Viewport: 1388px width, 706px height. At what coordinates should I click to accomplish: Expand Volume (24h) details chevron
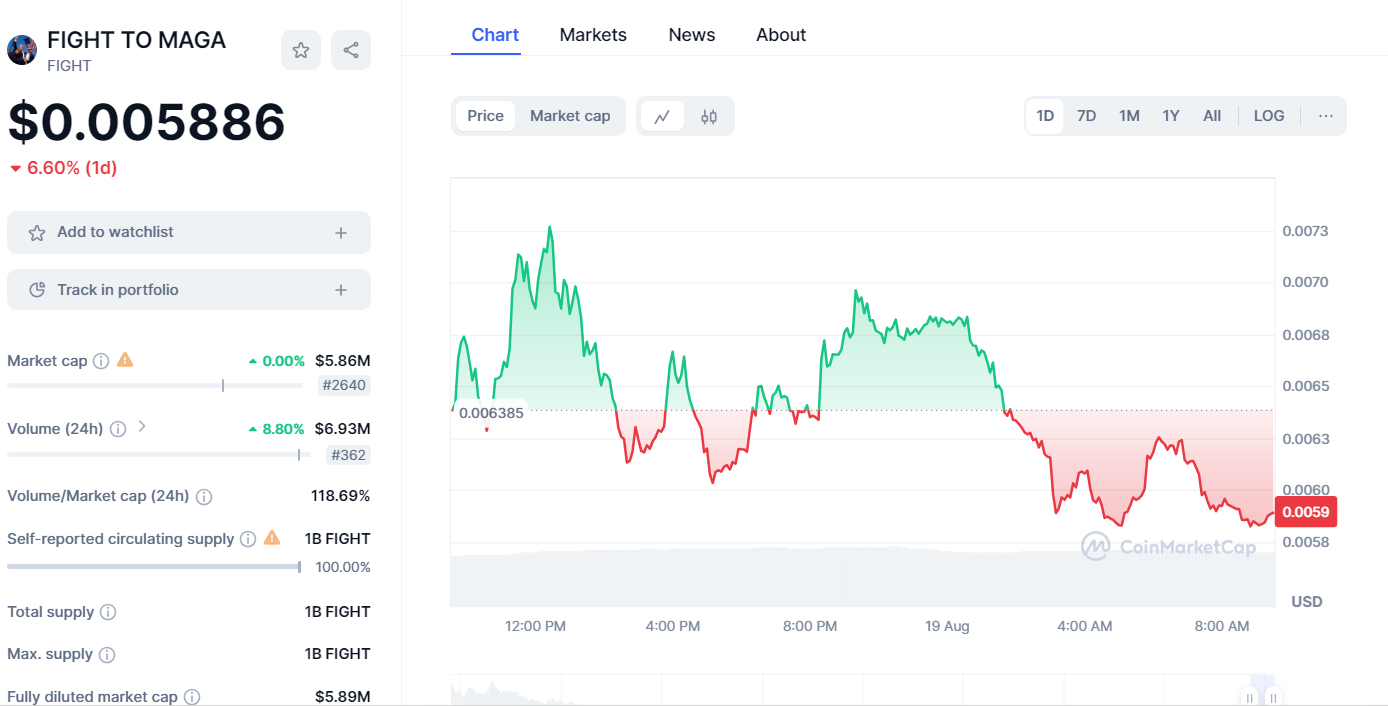(x=142, y=427)
